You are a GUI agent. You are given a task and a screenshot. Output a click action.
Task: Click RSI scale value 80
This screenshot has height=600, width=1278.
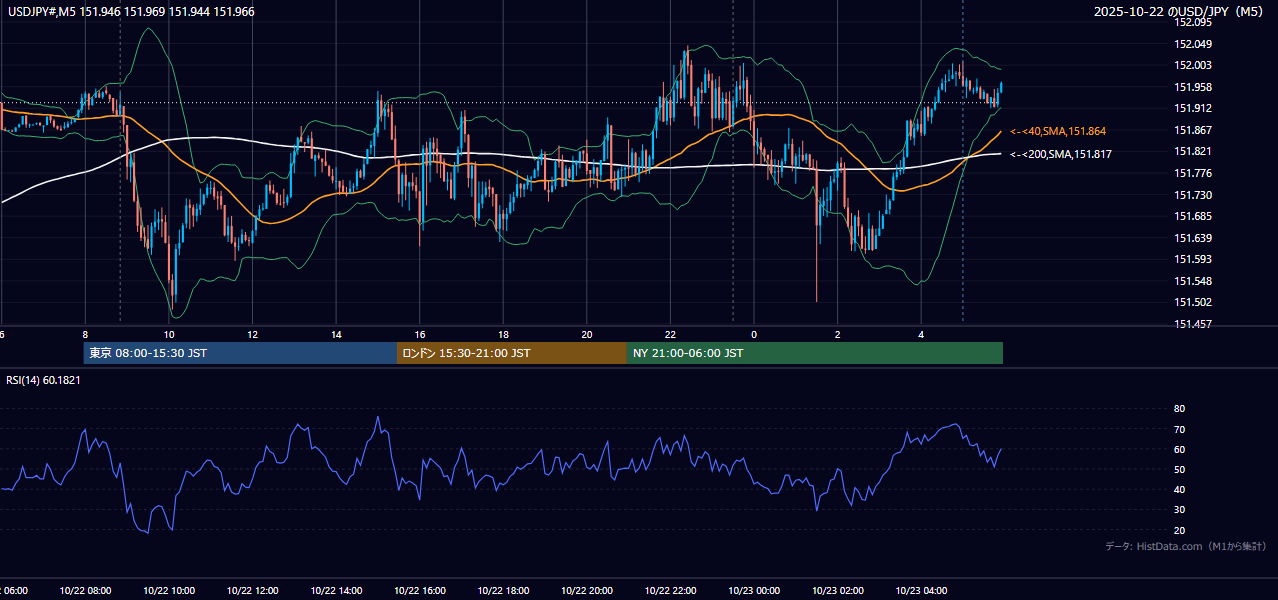click(x=1179, y=409)
